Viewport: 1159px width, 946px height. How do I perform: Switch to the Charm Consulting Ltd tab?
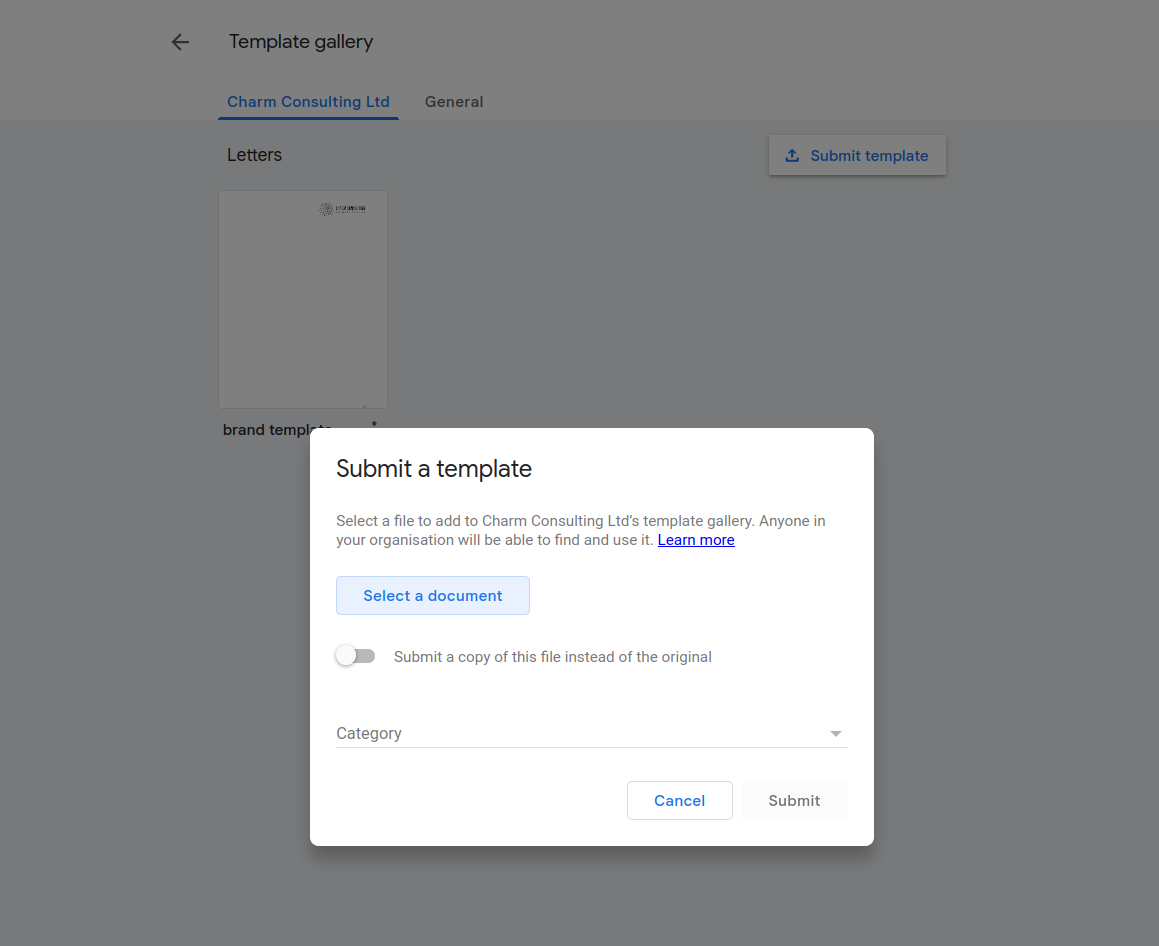point(308,102)
